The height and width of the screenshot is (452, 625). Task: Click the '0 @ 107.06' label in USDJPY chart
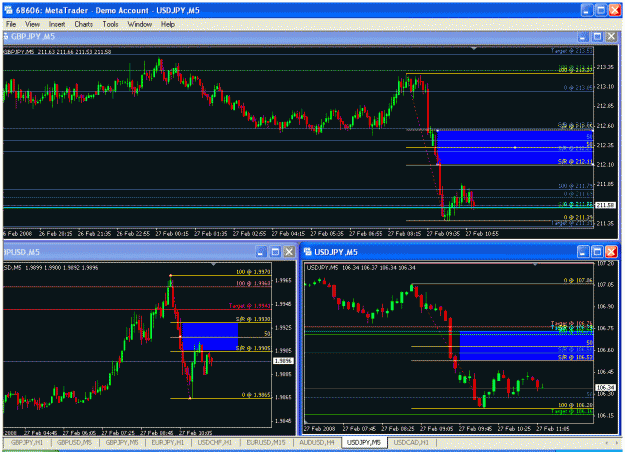(x=578, y=281)
